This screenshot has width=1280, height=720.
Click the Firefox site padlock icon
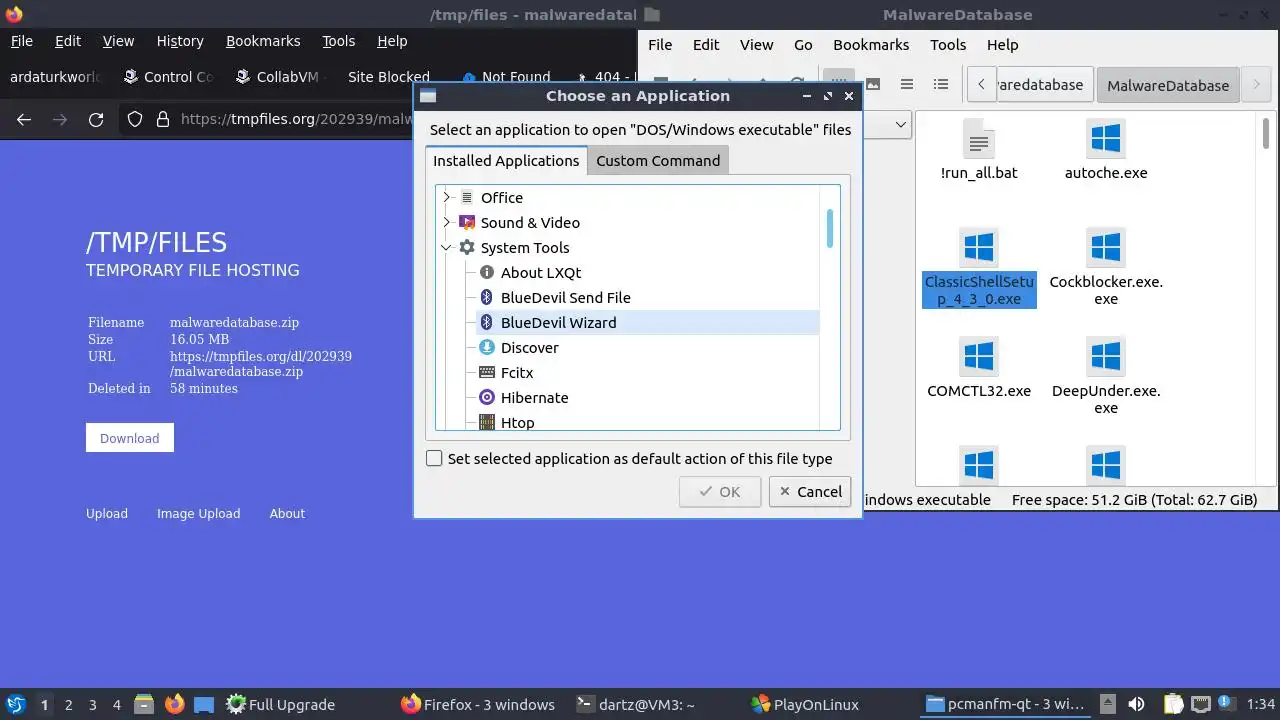coord(163,119)
